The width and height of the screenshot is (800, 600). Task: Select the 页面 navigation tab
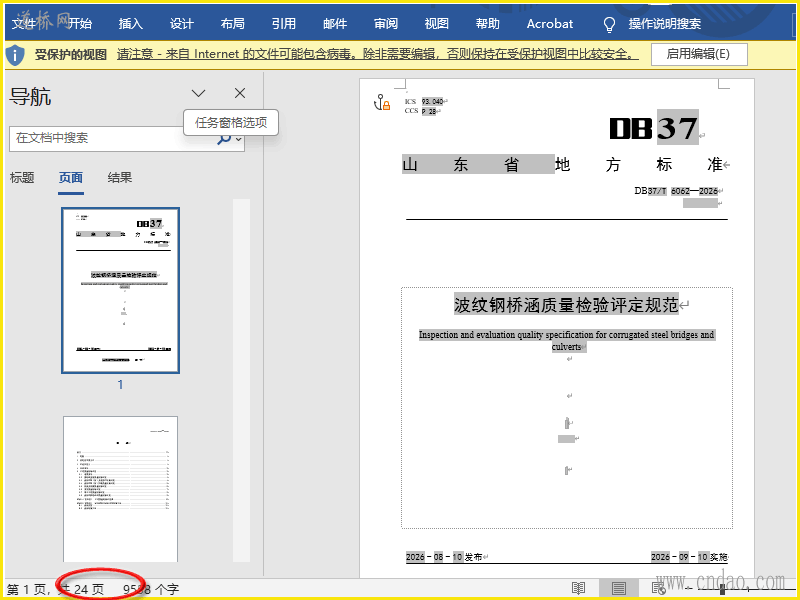coord(71,178)
